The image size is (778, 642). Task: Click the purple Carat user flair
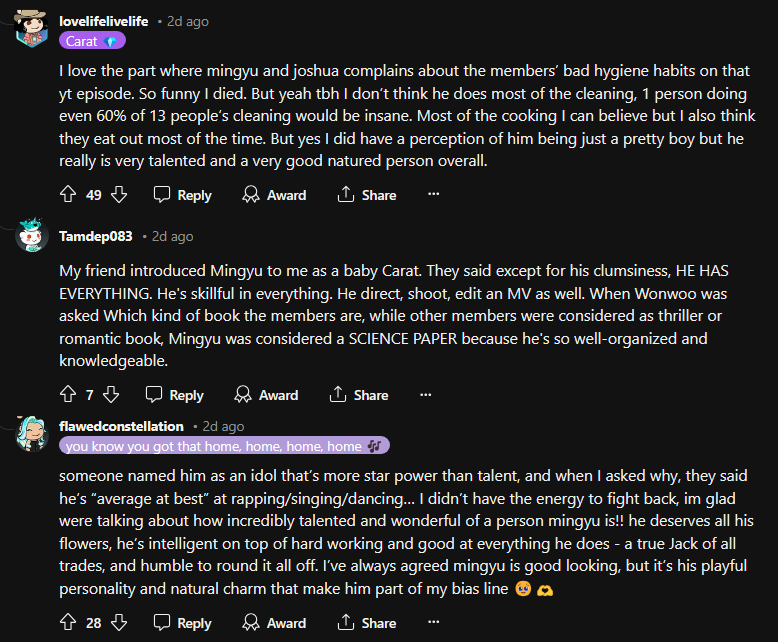tap(92, 41)
